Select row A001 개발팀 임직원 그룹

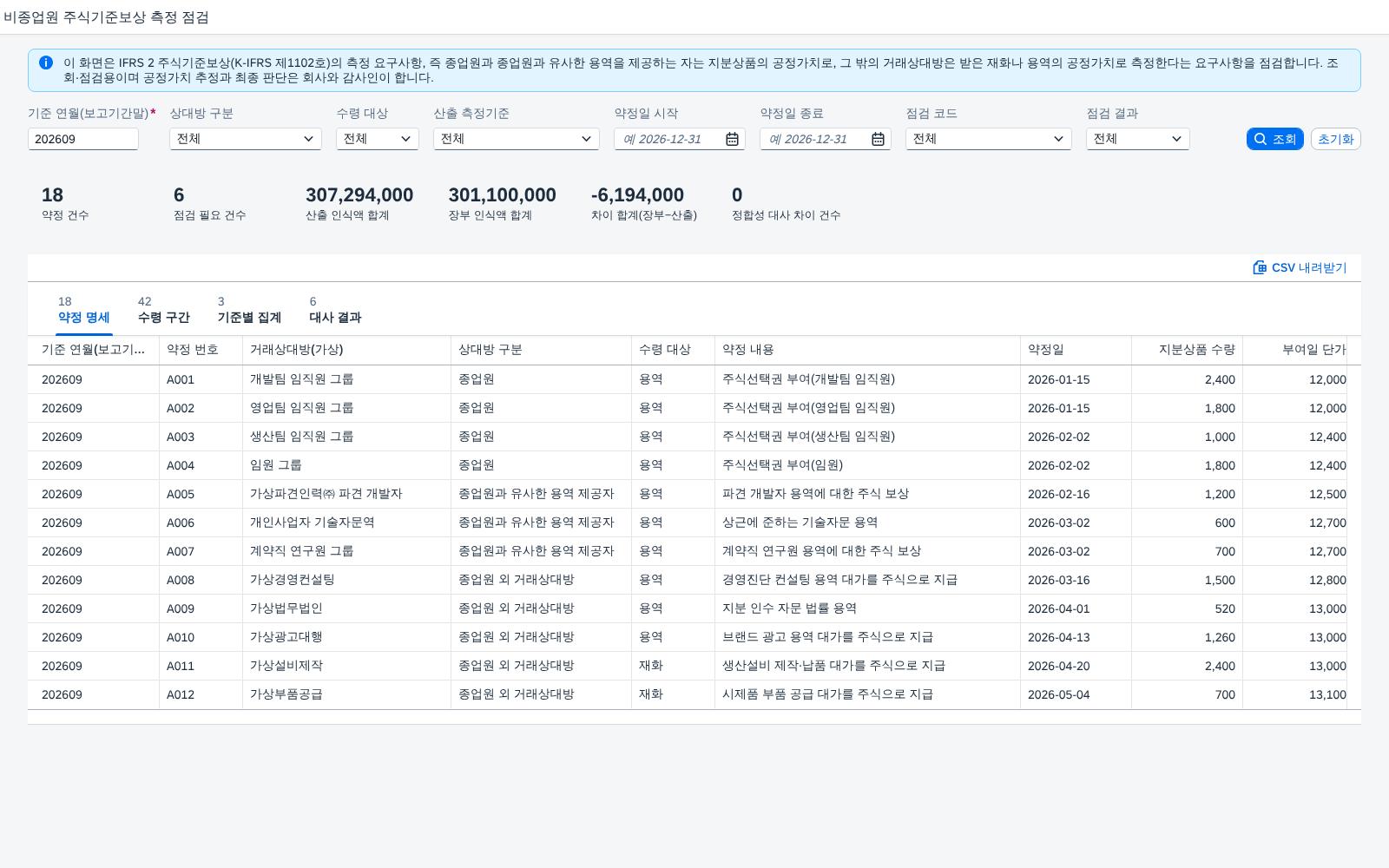694,379
